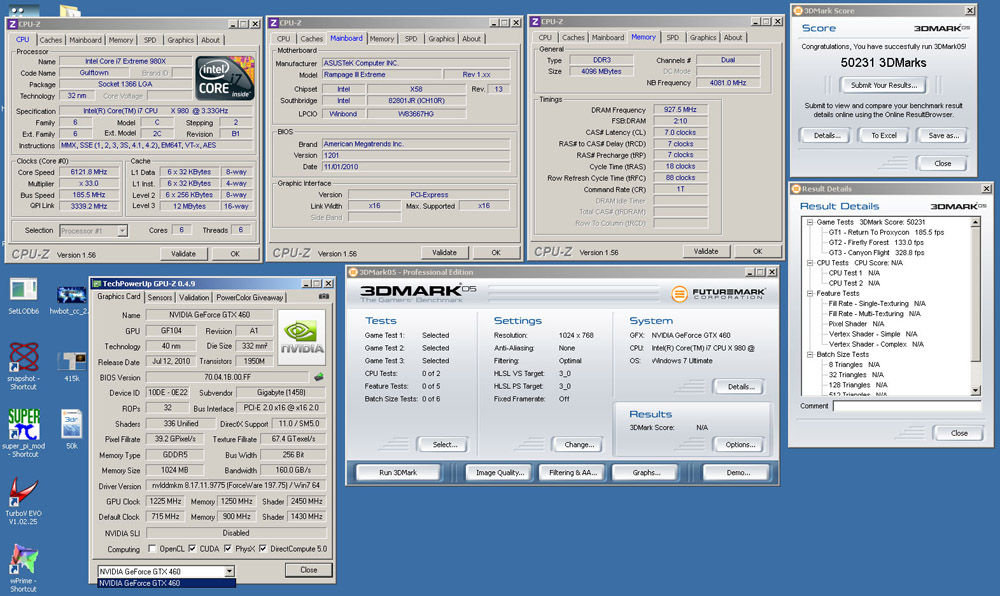Toggle the PhysX checkbox in GPU-Z
The width and height of the screenshot is (1000, 596).
point(228,549)
